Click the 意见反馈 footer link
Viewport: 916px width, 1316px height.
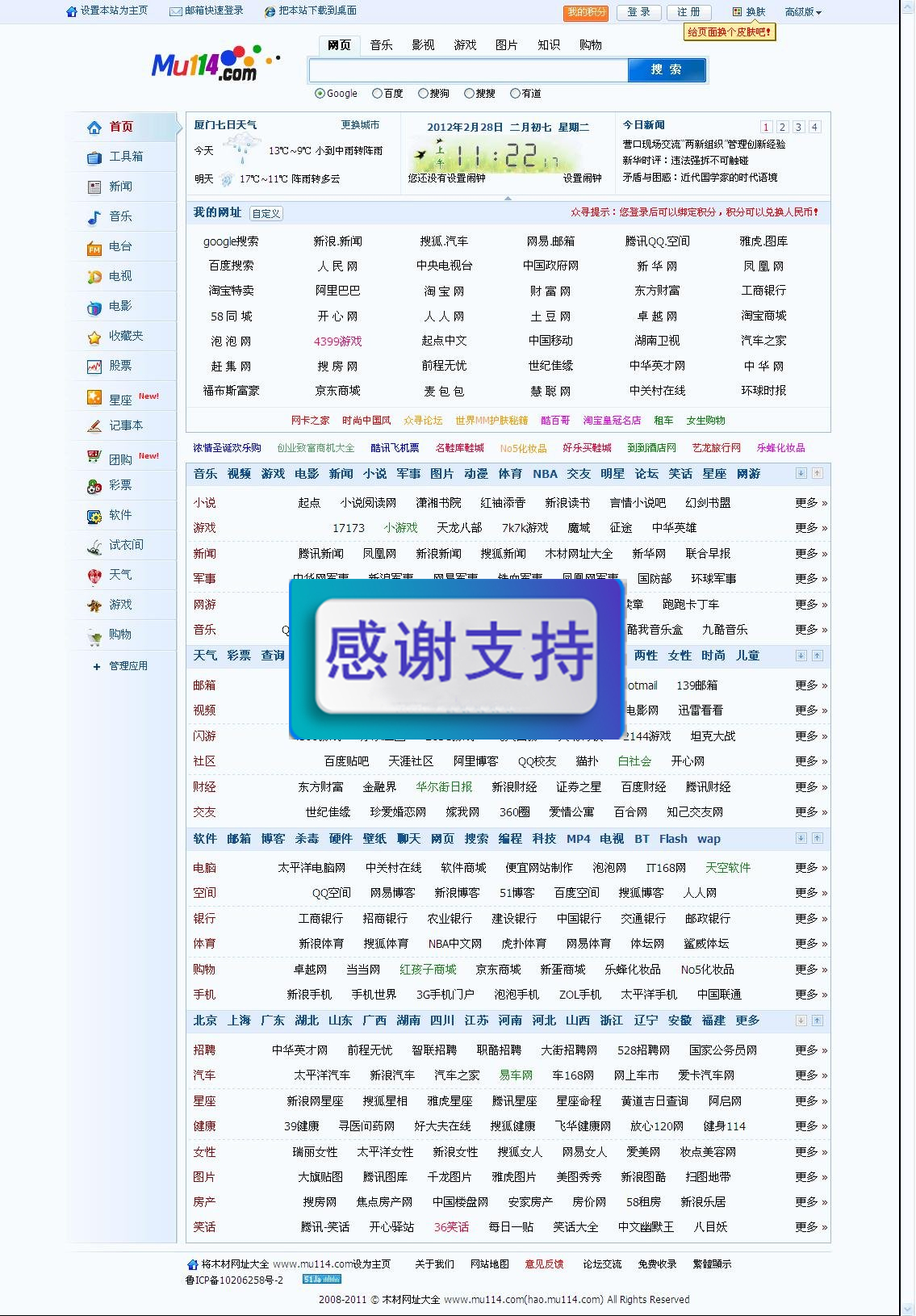[x=544, y=1264]
